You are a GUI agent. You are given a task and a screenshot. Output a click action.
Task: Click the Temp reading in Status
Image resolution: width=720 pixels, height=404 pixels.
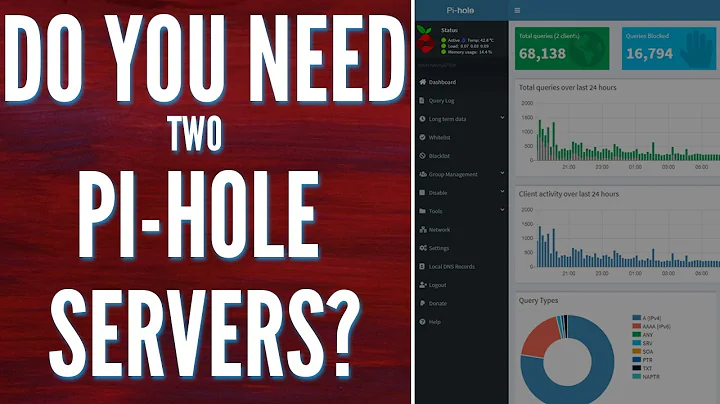pos(481,40)
